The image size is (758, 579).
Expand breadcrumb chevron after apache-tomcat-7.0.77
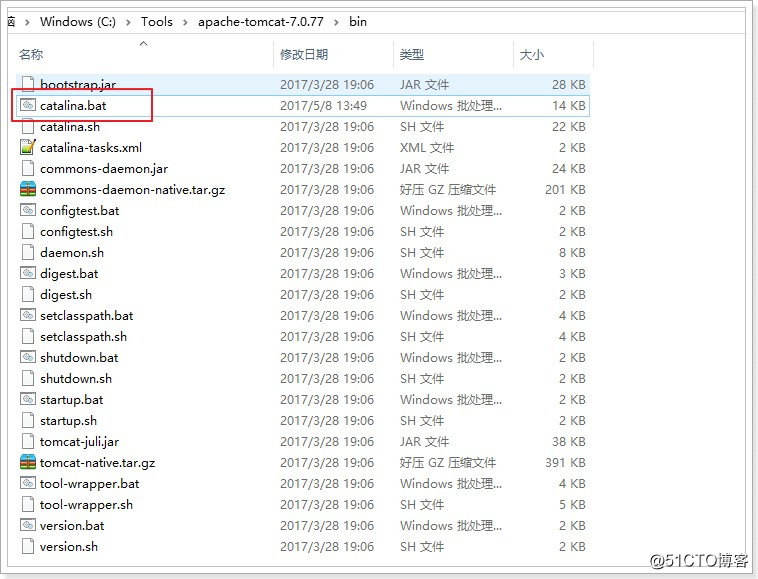(x=336, y=22)
